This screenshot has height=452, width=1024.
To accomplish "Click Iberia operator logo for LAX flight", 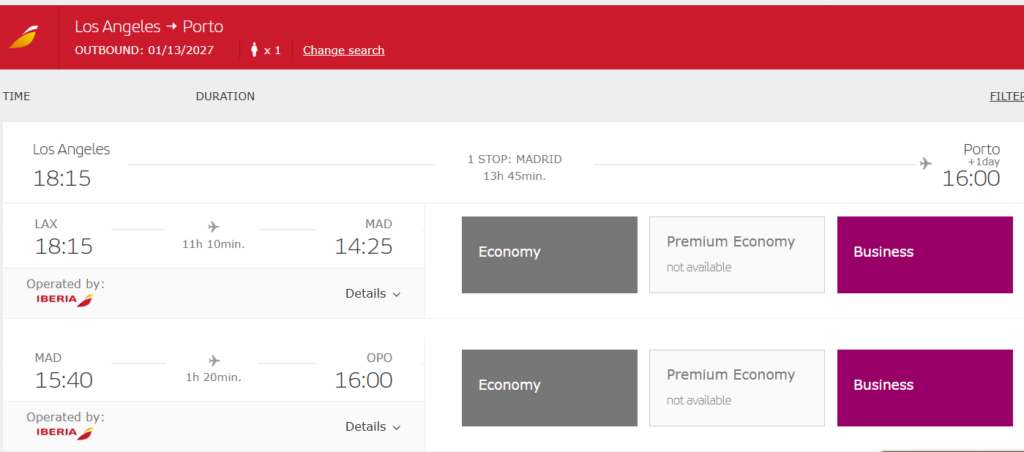I will click(x=65, y=300).
